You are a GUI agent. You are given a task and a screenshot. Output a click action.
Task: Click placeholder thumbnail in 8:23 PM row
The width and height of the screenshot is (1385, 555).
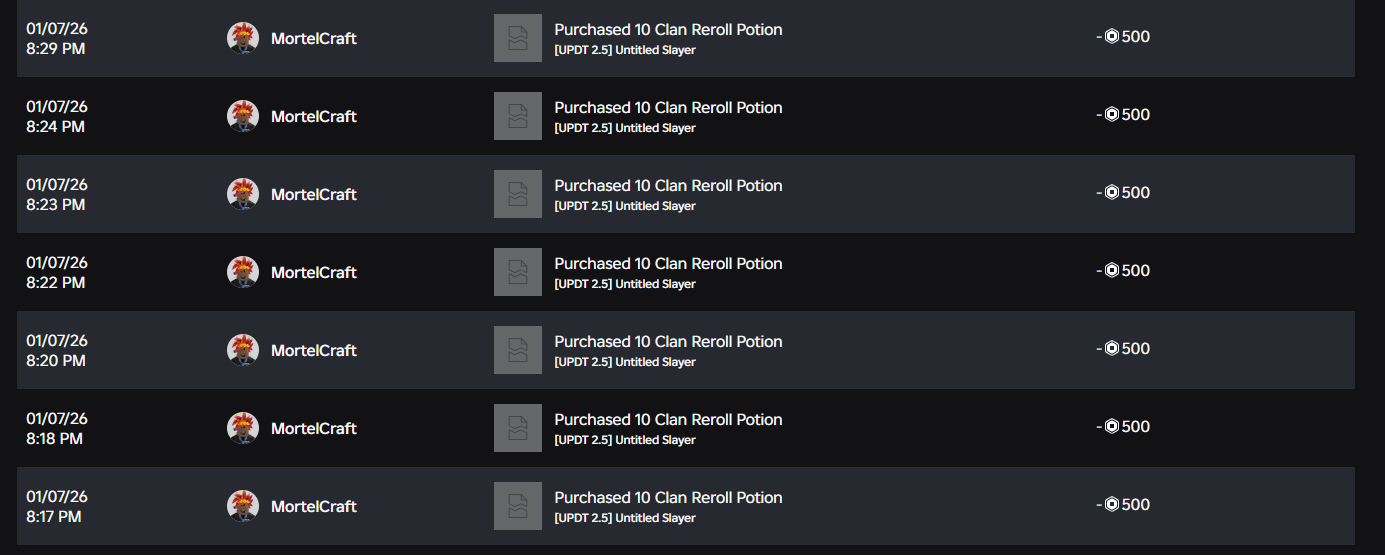(x=518, y=194)
